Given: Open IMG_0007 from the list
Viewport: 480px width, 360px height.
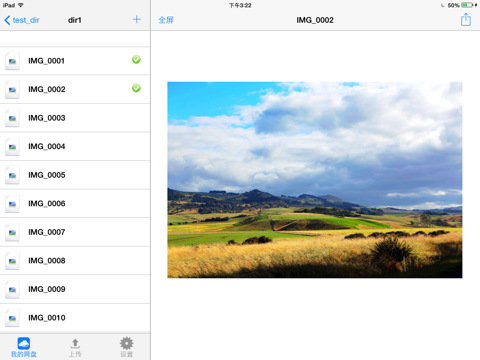Looking at the screenshot, I should tap(75, 232).
